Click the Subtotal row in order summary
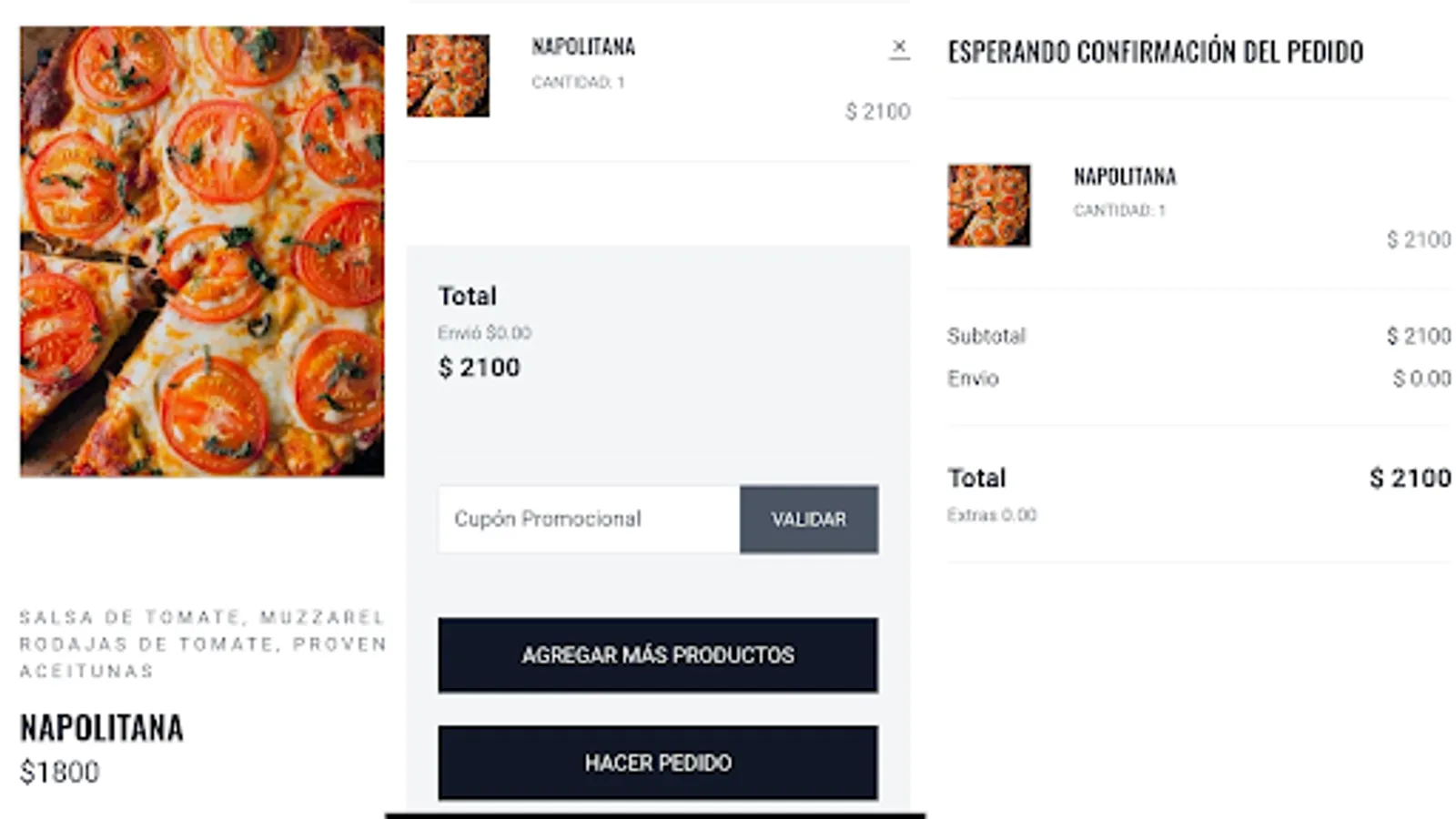 point(1198,336)
